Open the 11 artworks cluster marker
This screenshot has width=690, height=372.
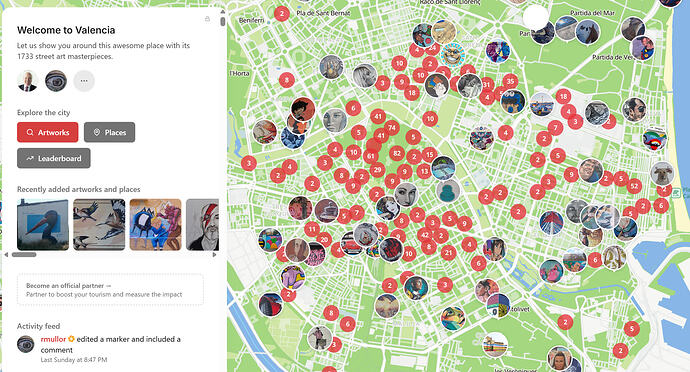[312, 229]
